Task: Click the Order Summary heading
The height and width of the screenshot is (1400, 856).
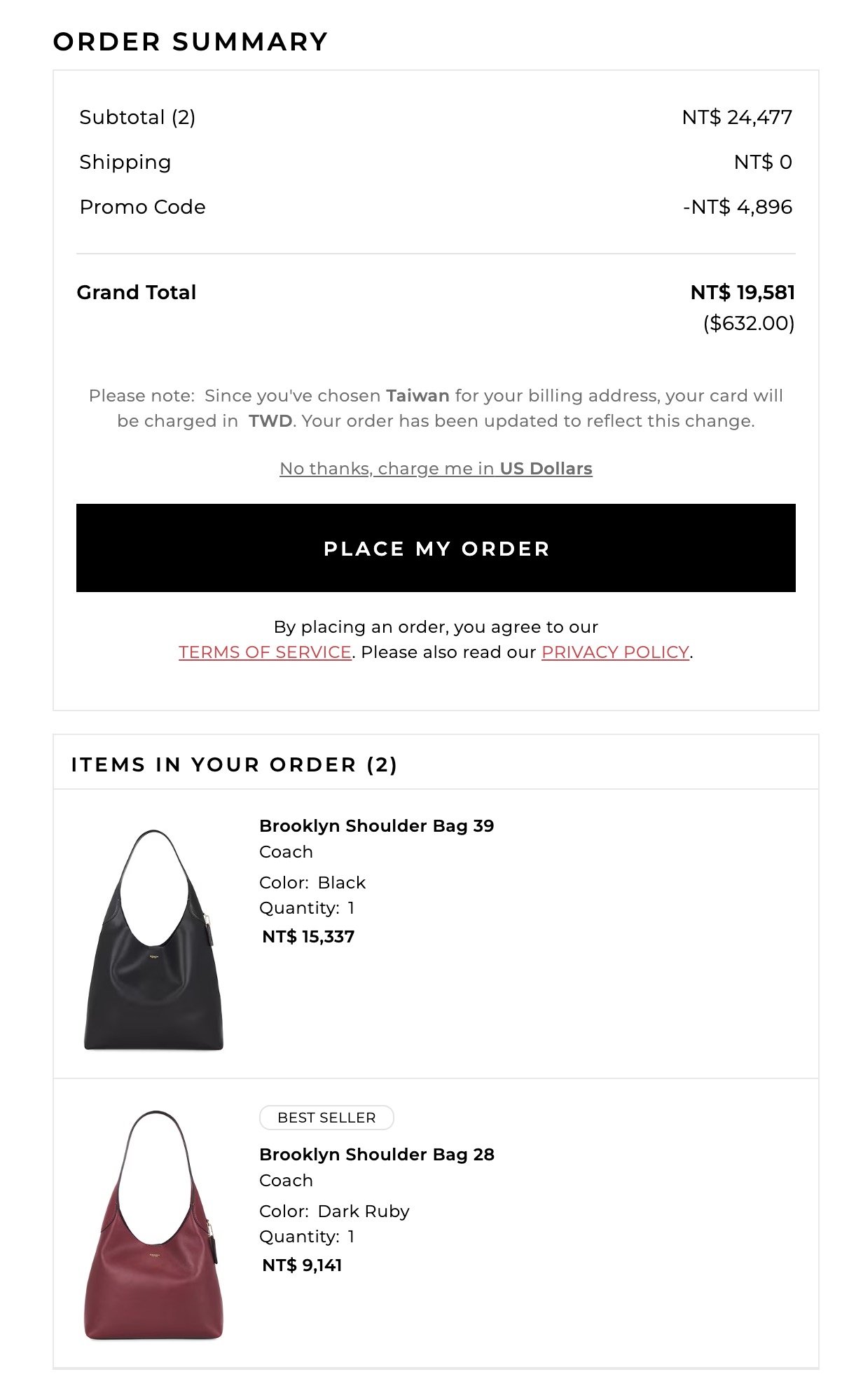Action: [x=191, y=42]
